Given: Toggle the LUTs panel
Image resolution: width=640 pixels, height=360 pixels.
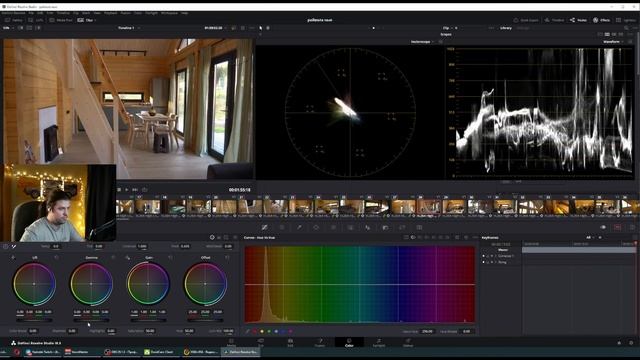Looking at the screenshot, I should click(x=36, y=20).
